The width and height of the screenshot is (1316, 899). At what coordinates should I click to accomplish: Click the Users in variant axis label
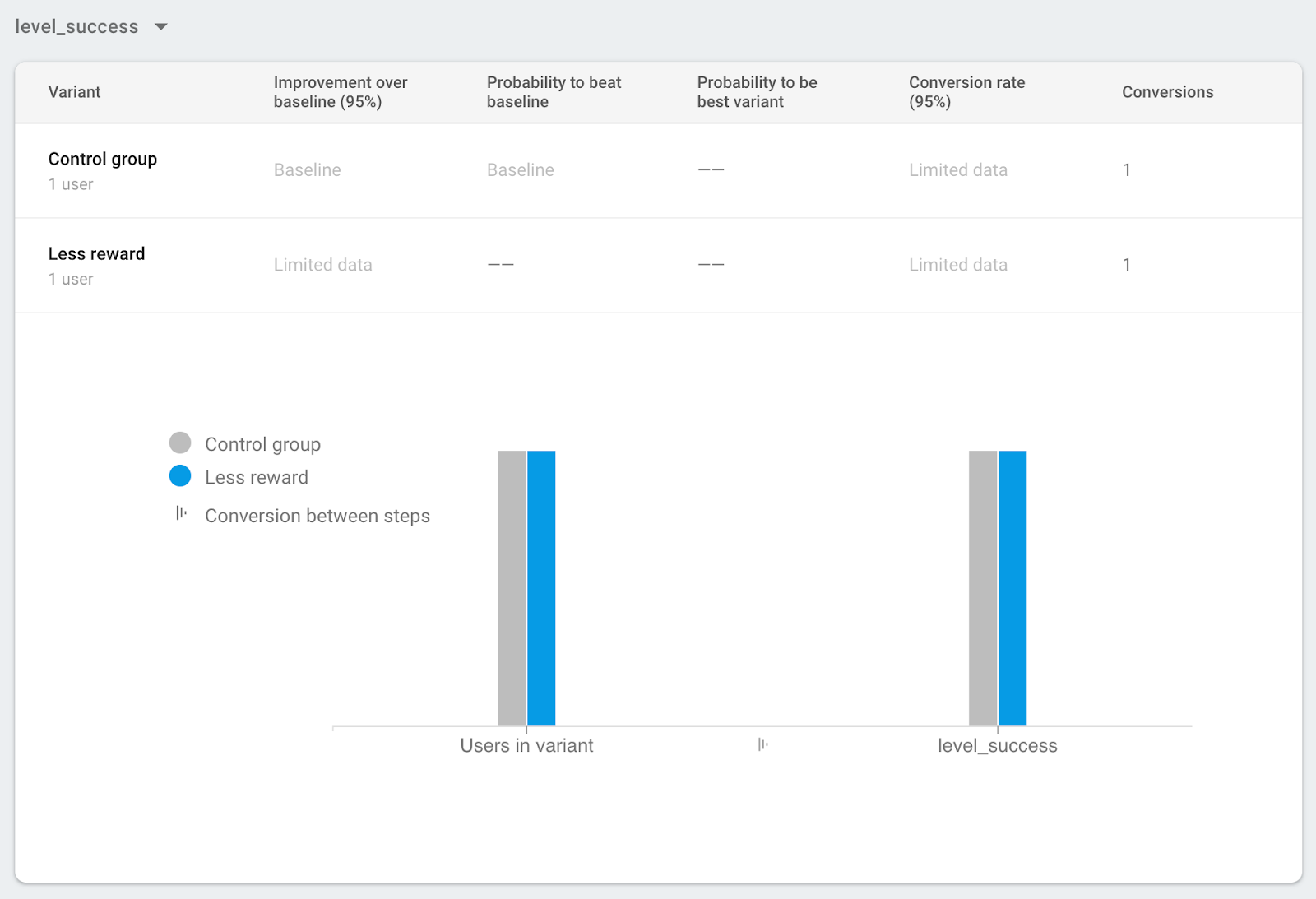pyautogui.click(x=526, y=746)
